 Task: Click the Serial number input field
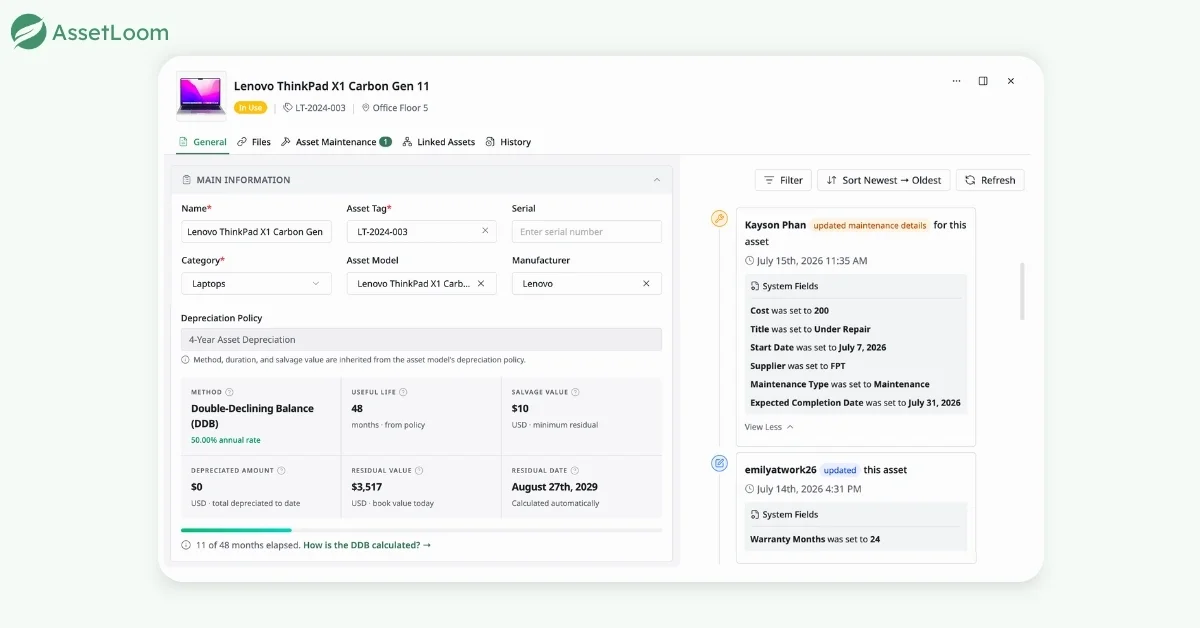point(587,231)
